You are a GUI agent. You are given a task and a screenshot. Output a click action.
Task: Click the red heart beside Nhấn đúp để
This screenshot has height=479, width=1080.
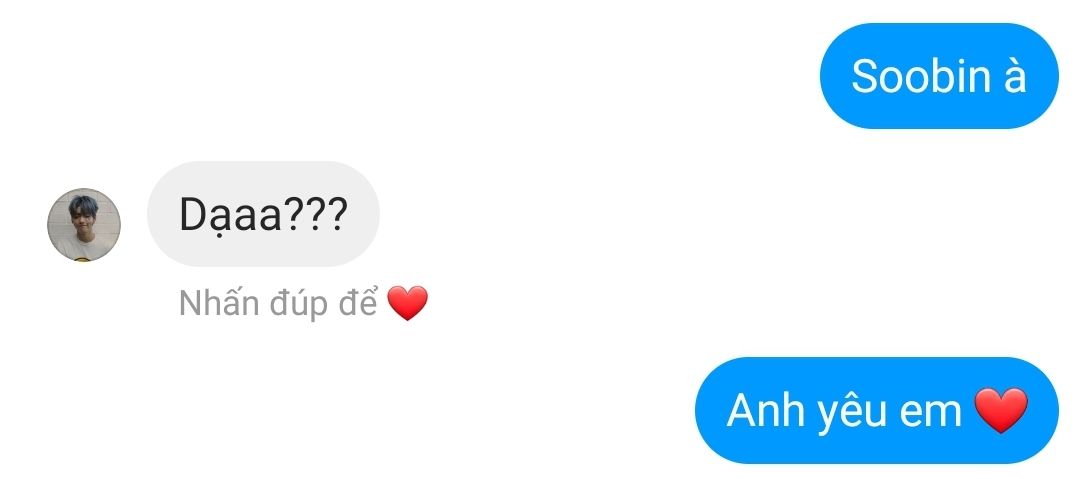coord(408,303)
